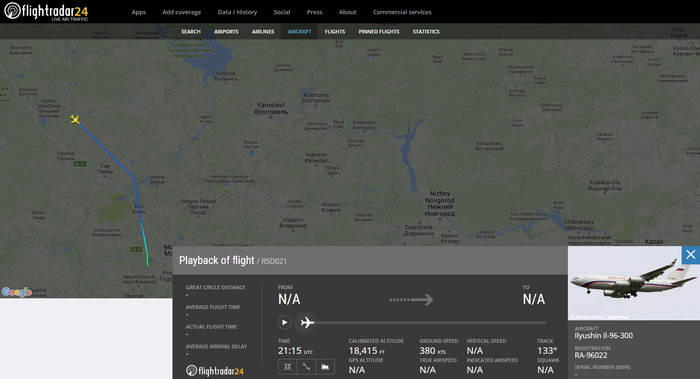Open the About menu

pyautogui.click(x=347, y=12)
